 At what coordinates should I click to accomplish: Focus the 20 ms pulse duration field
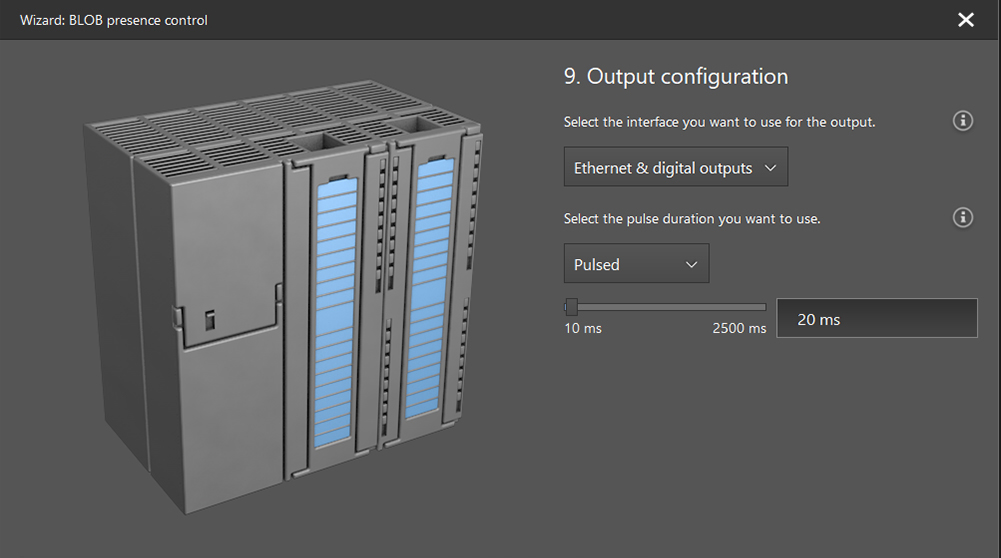pos(876,319)
